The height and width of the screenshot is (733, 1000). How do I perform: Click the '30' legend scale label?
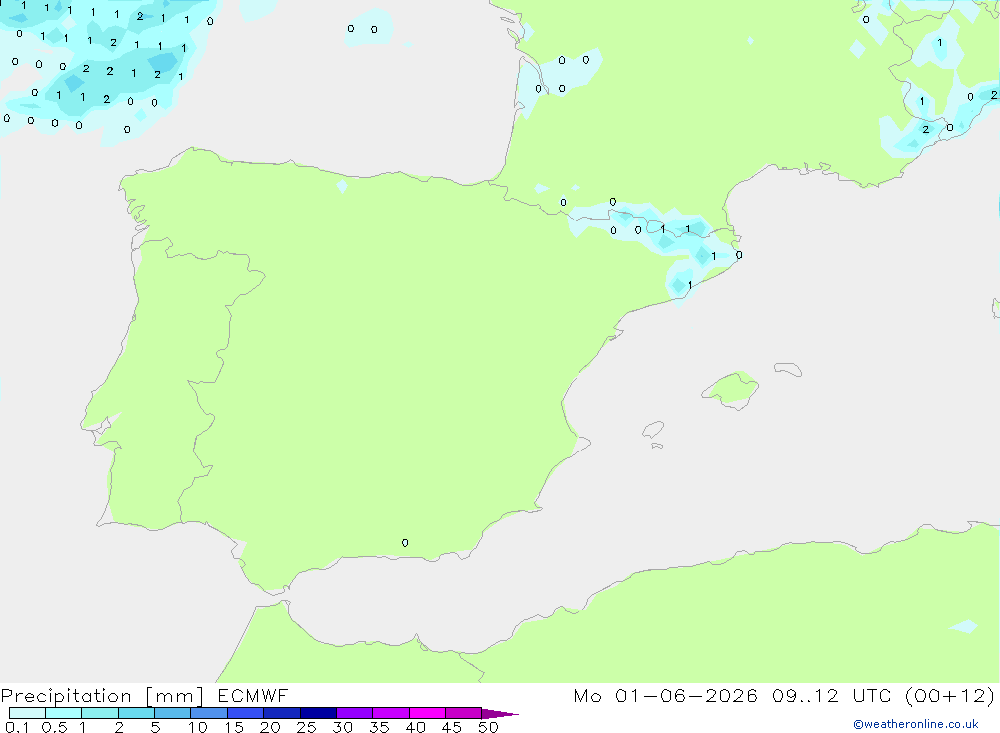(343, 727)
